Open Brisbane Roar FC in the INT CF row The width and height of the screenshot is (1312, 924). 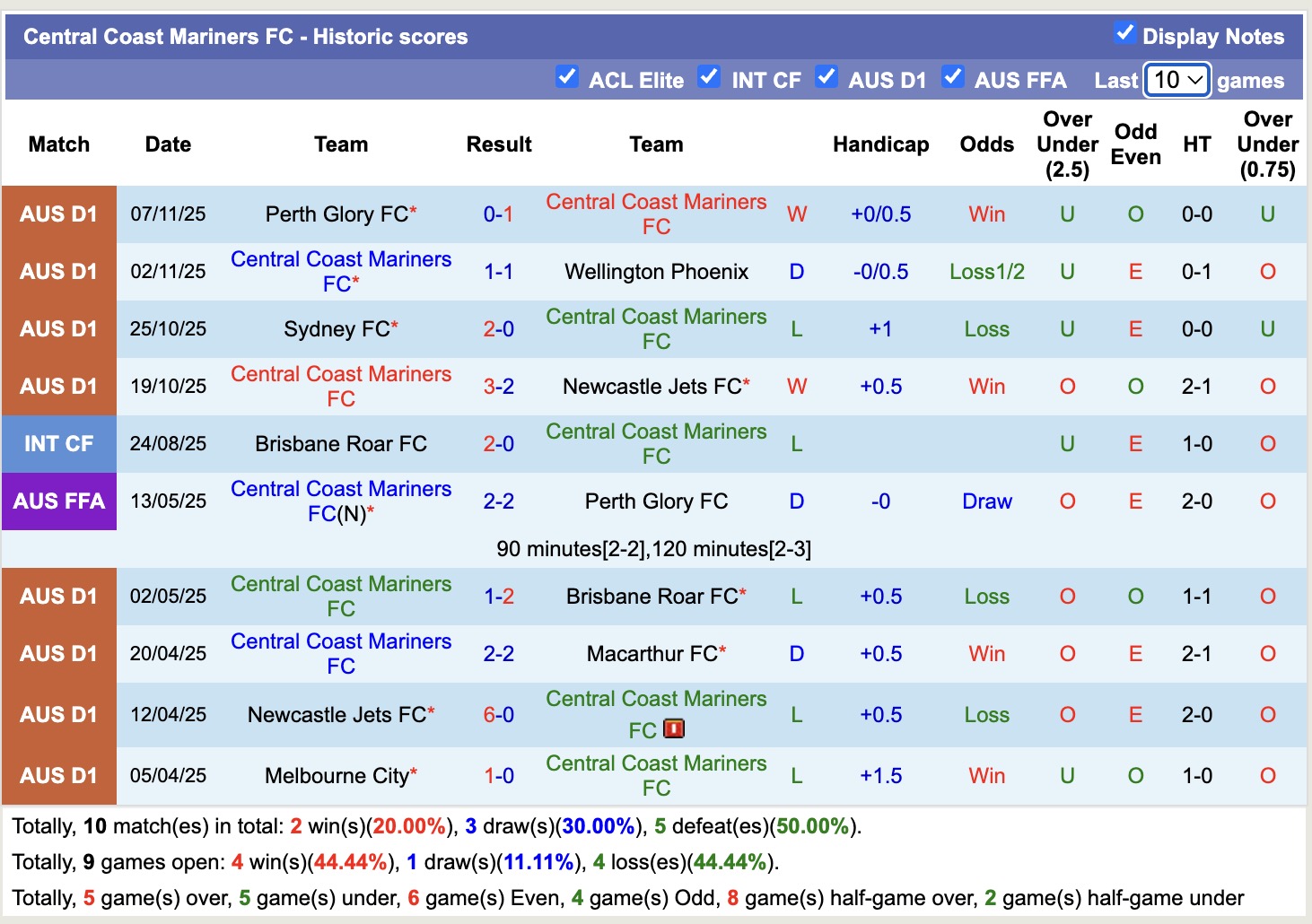(x=341, y=444)
